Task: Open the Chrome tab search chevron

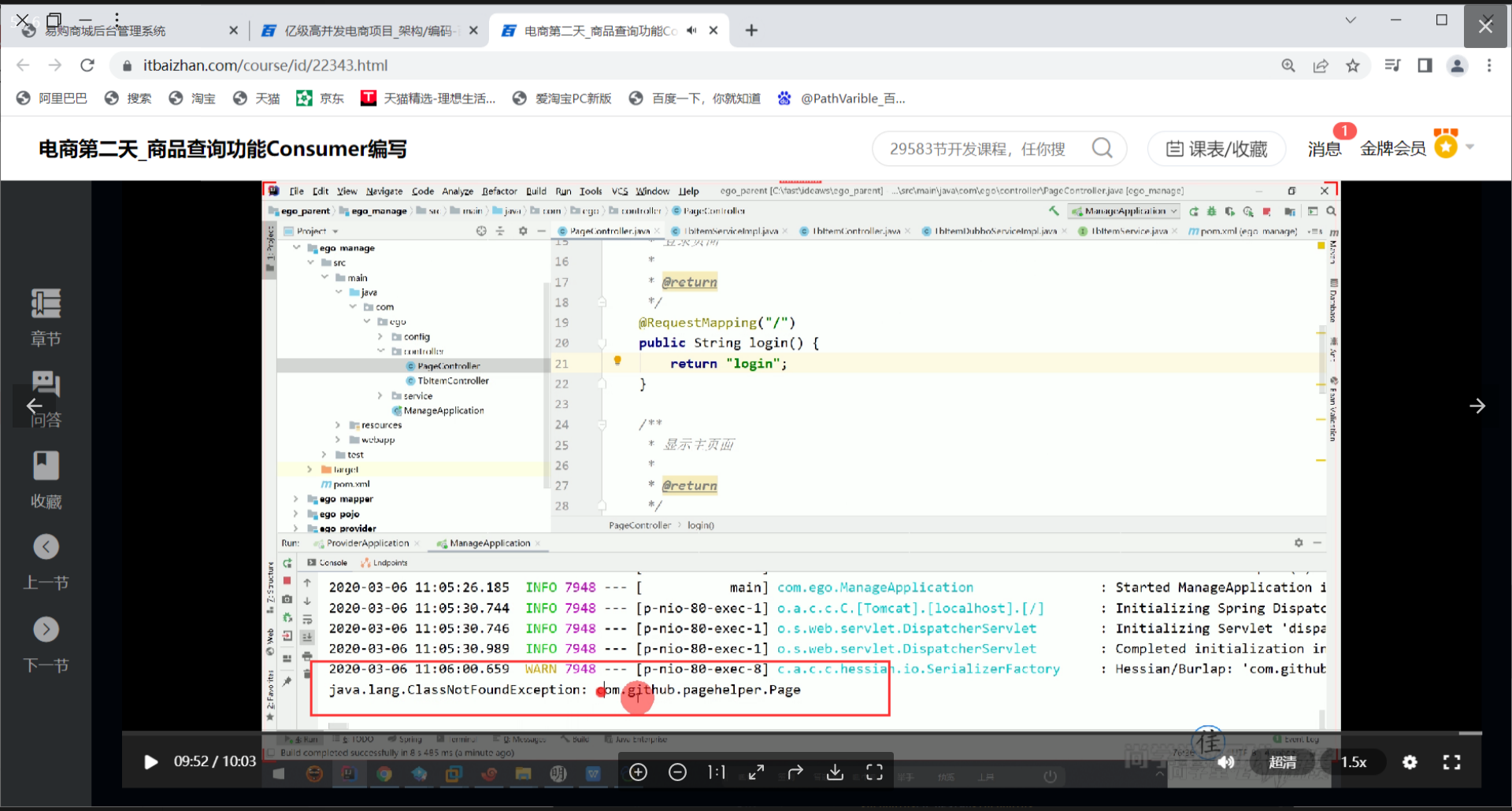Action: 1351,20
